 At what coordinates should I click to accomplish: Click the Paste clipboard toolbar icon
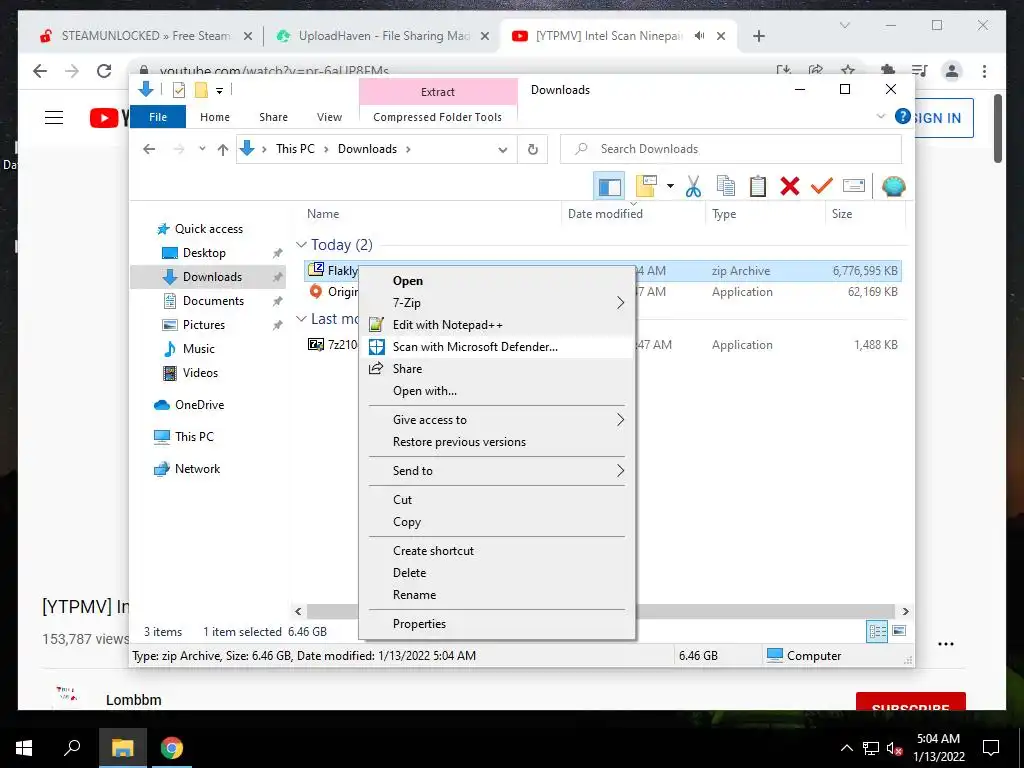point(758,187)
